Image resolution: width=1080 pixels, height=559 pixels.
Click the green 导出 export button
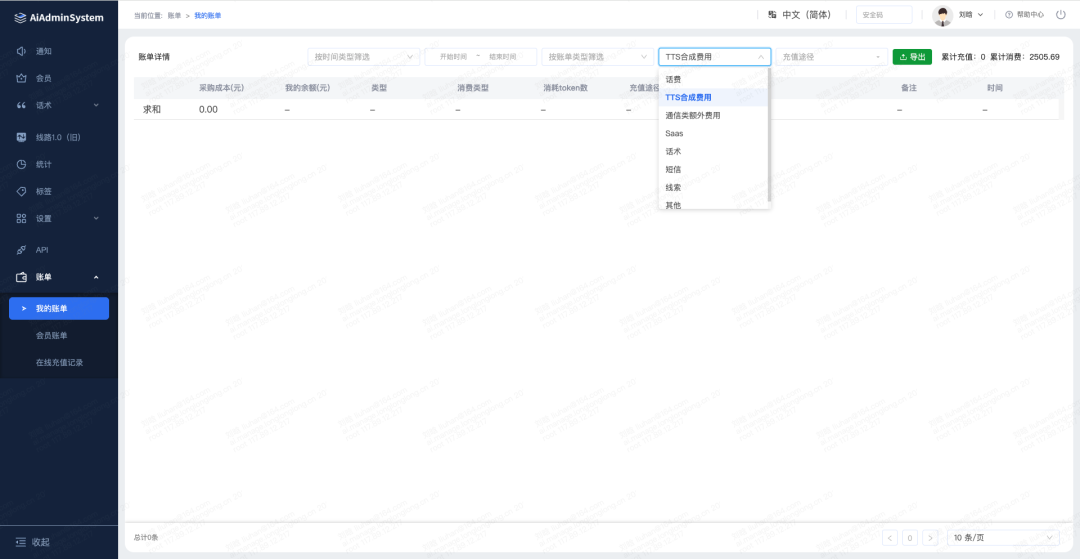[x=912, y=57]
